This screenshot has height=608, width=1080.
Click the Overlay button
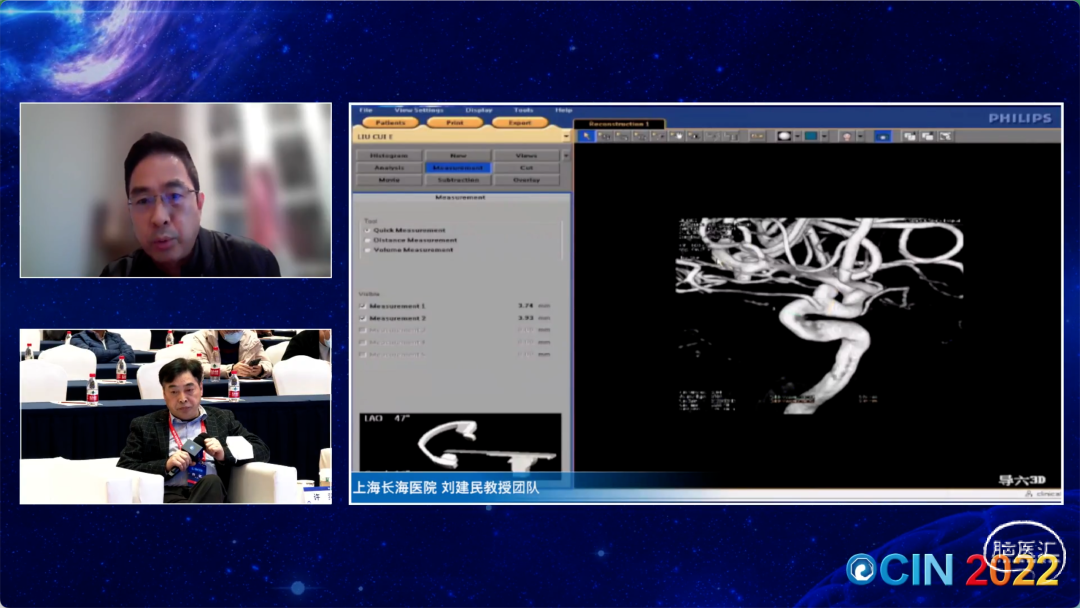526,180
